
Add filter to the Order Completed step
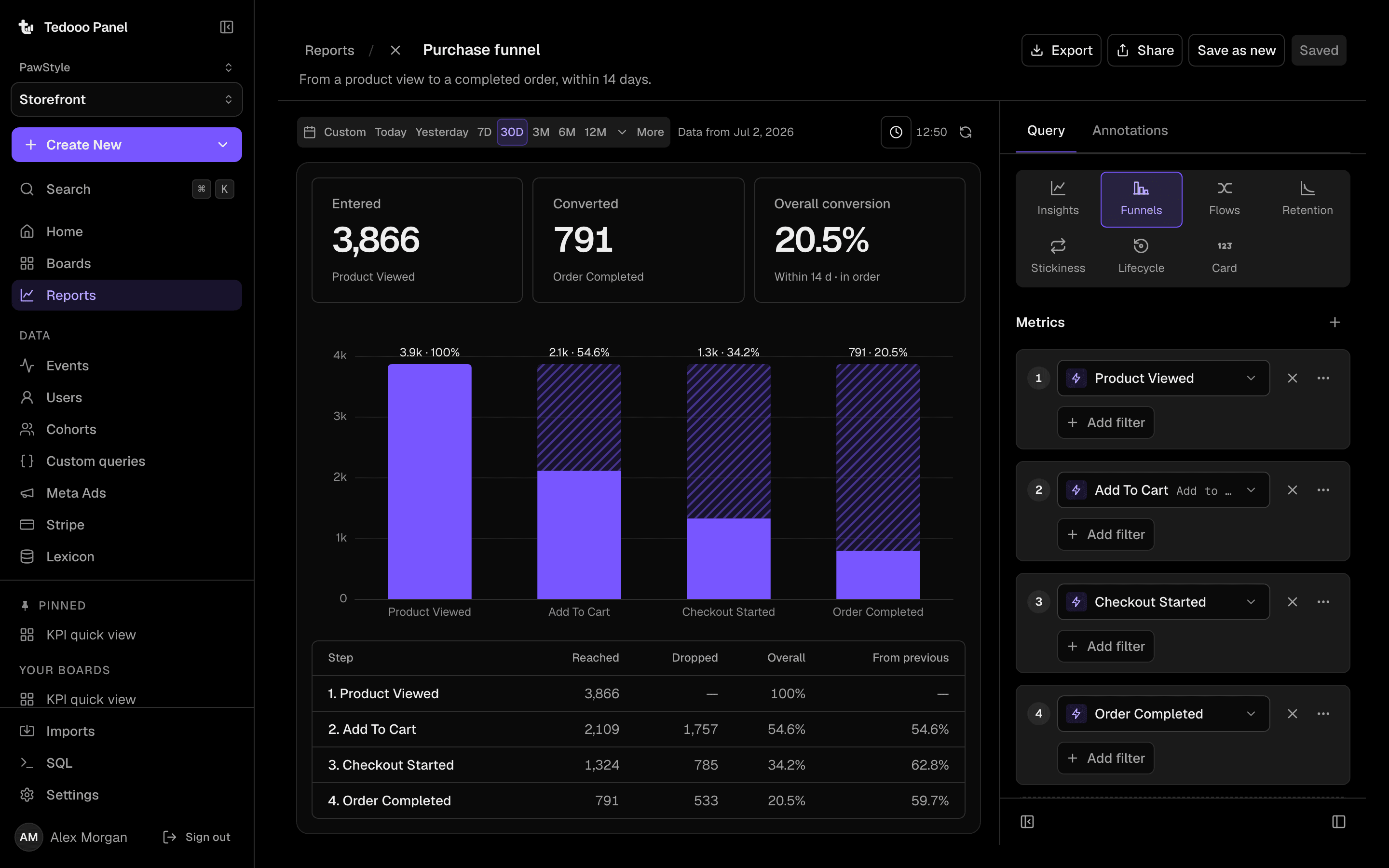click(x=1105, y=759)
